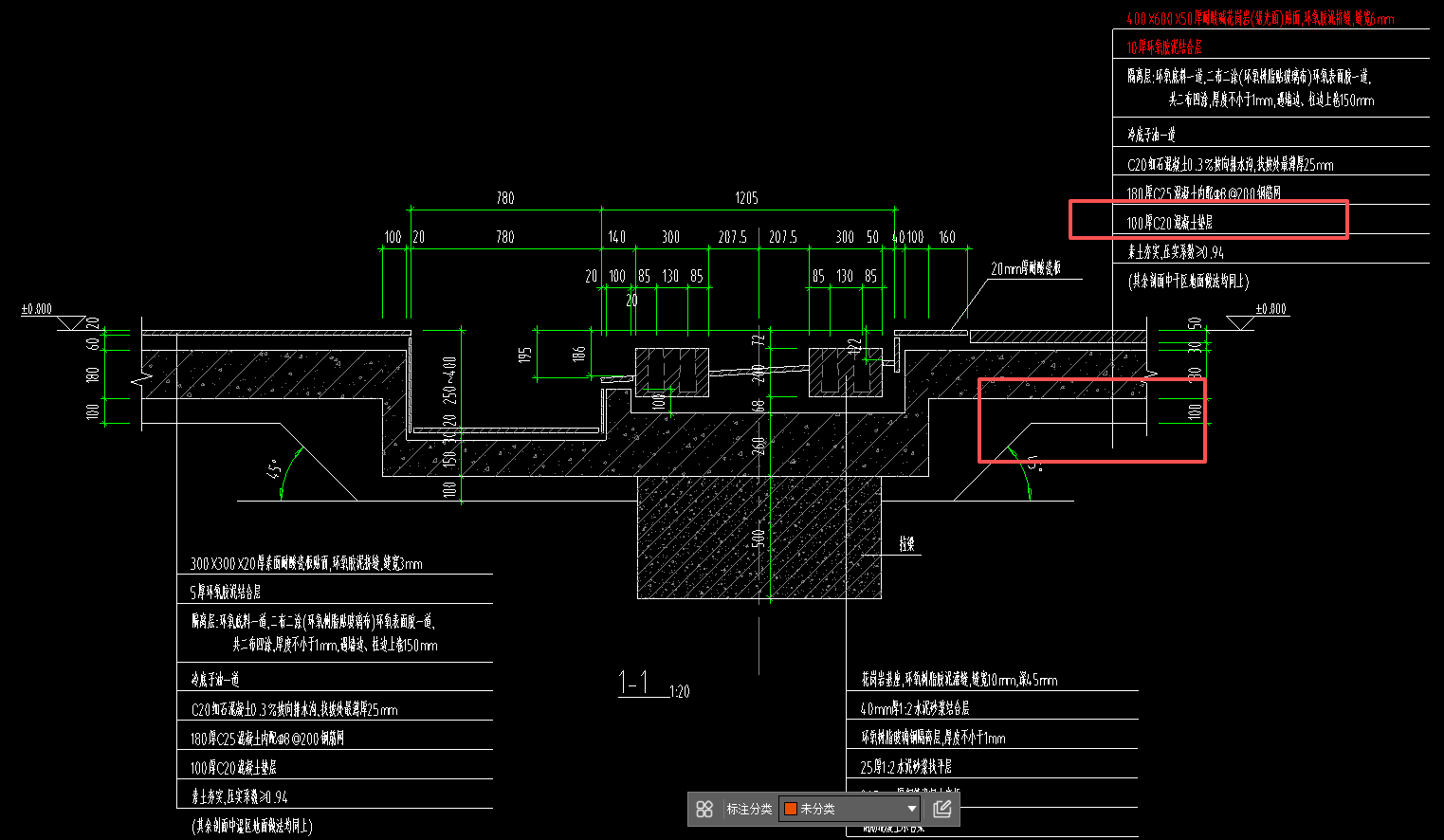Select the red 10厚环氧胶泥结合层 text
The image size is (1444, 840).
1164,46
